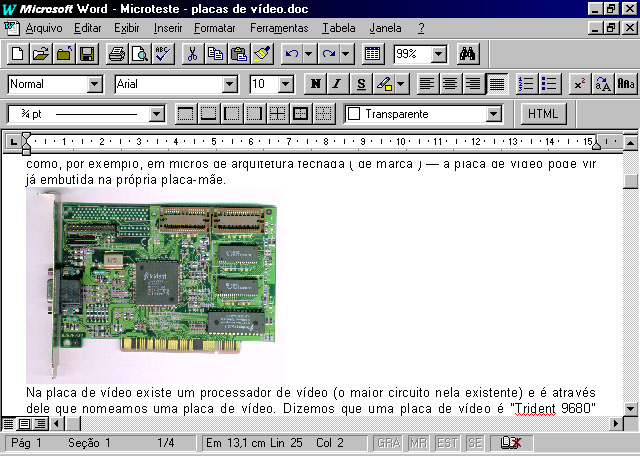The image size is (640, 456).
Task: Copy selection with the copy icon
Action: [x=216, y=54]
